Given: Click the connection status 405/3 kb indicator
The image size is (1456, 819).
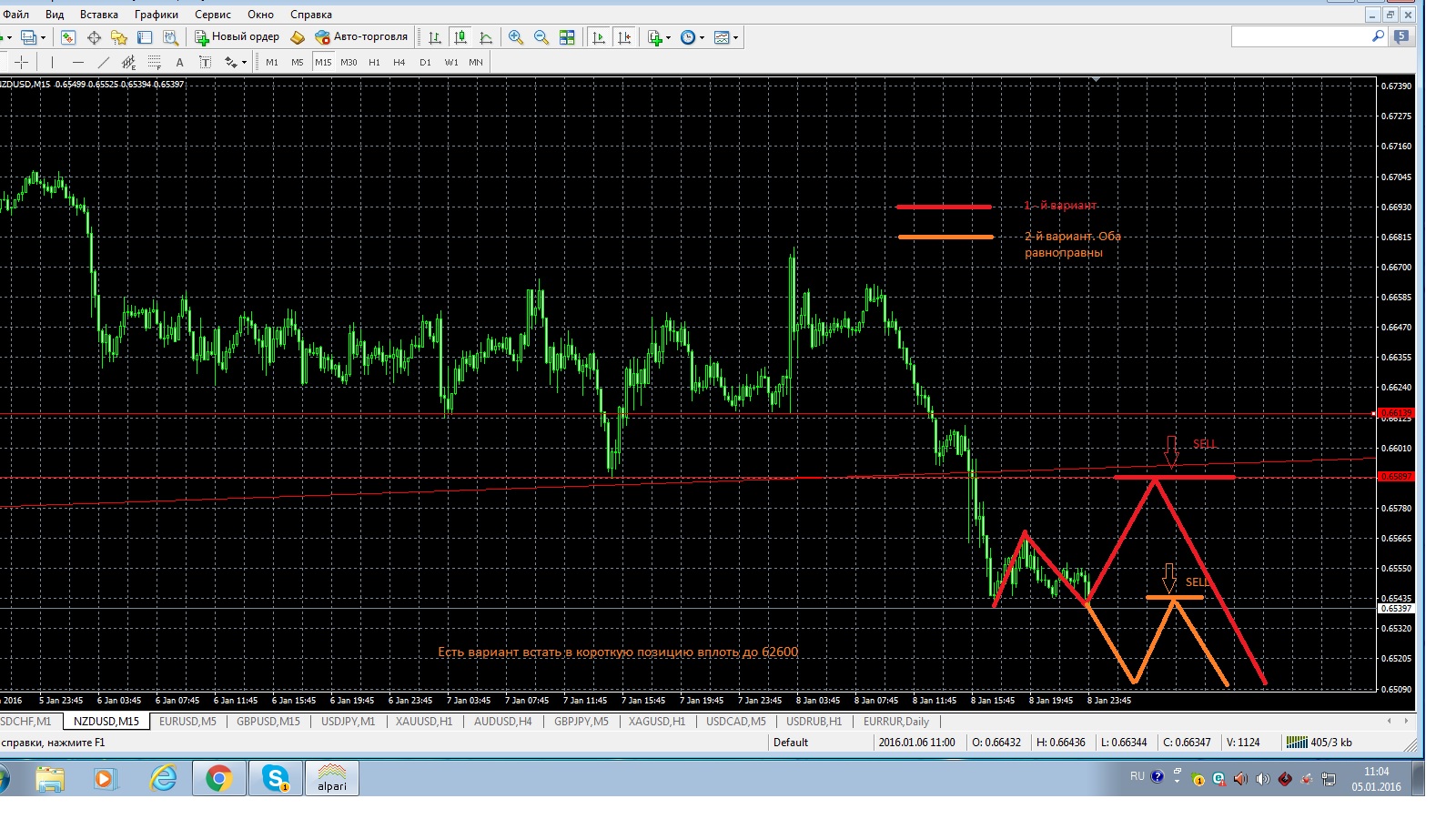Looking at the screenshot, I should point(1319,743).
